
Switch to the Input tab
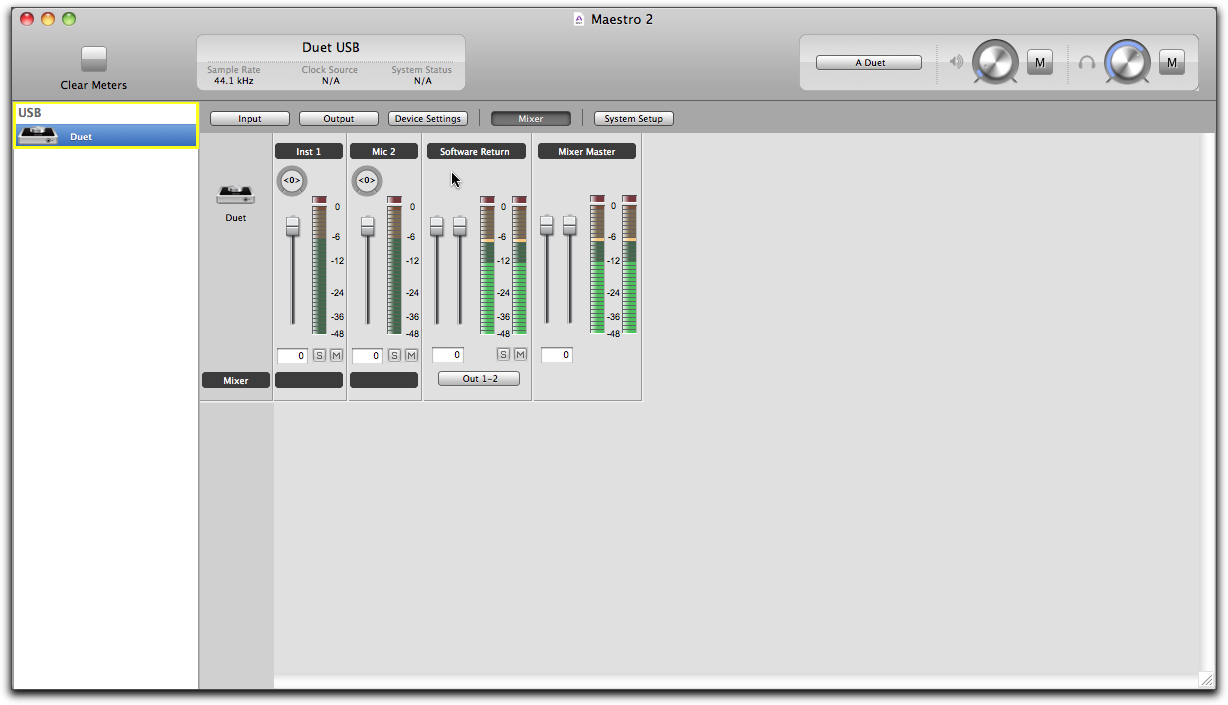click(x=250, y=118)
